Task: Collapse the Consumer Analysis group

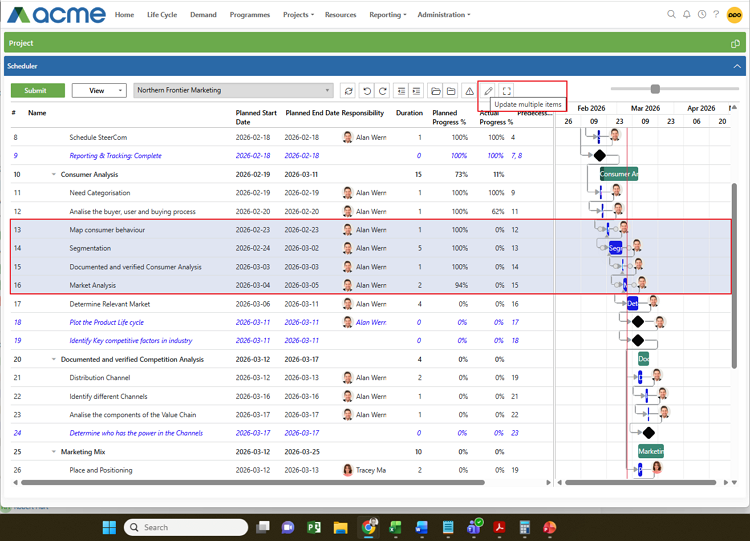Action: [x=53, y=174]
